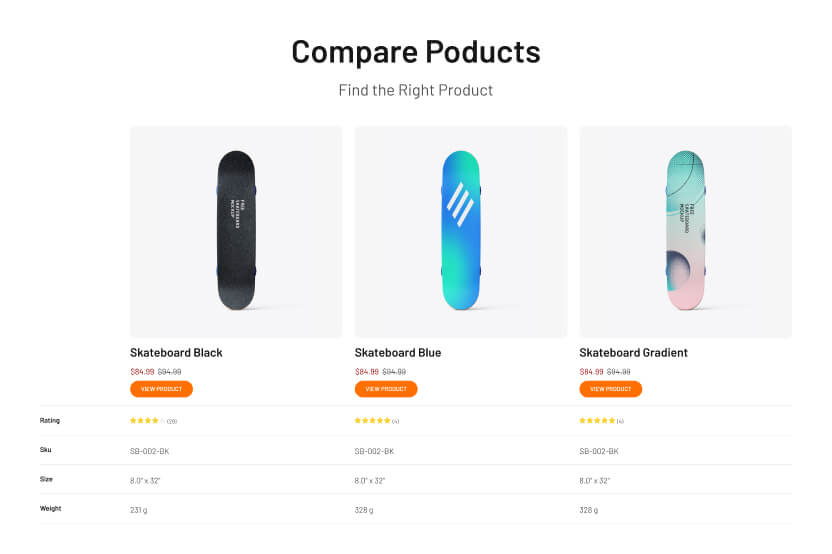The image size is (832, 554).
Task: Open the Skateboard Gradient title link
Action: 633,353
